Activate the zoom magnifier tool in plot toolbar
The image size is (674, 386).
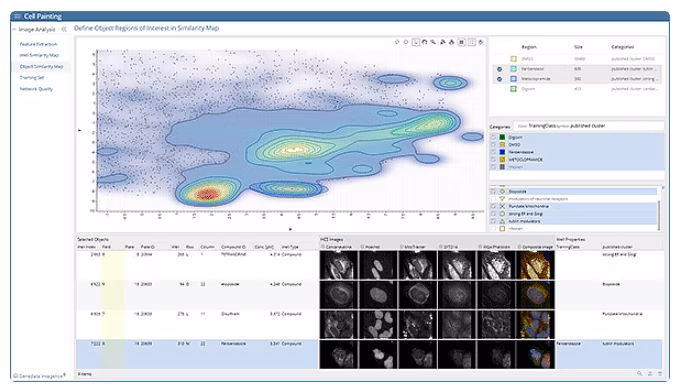(433, 42)
